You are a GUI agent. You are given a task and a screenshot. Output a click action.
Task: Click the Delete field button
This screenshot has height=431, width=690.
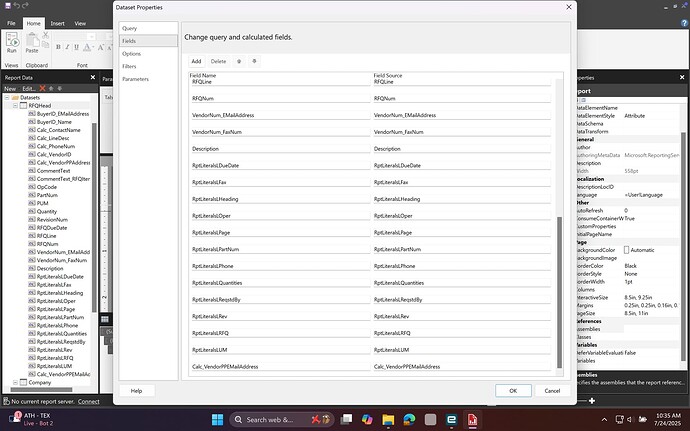tap(218, 61)
